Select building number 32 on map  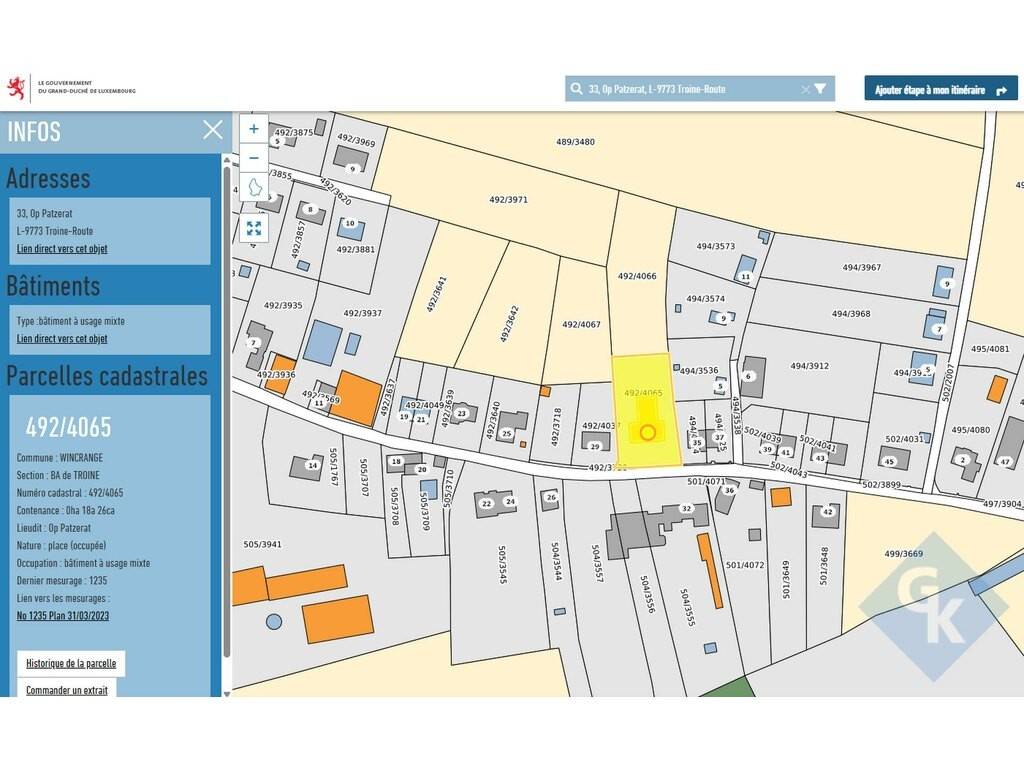[x=686, y=509]
